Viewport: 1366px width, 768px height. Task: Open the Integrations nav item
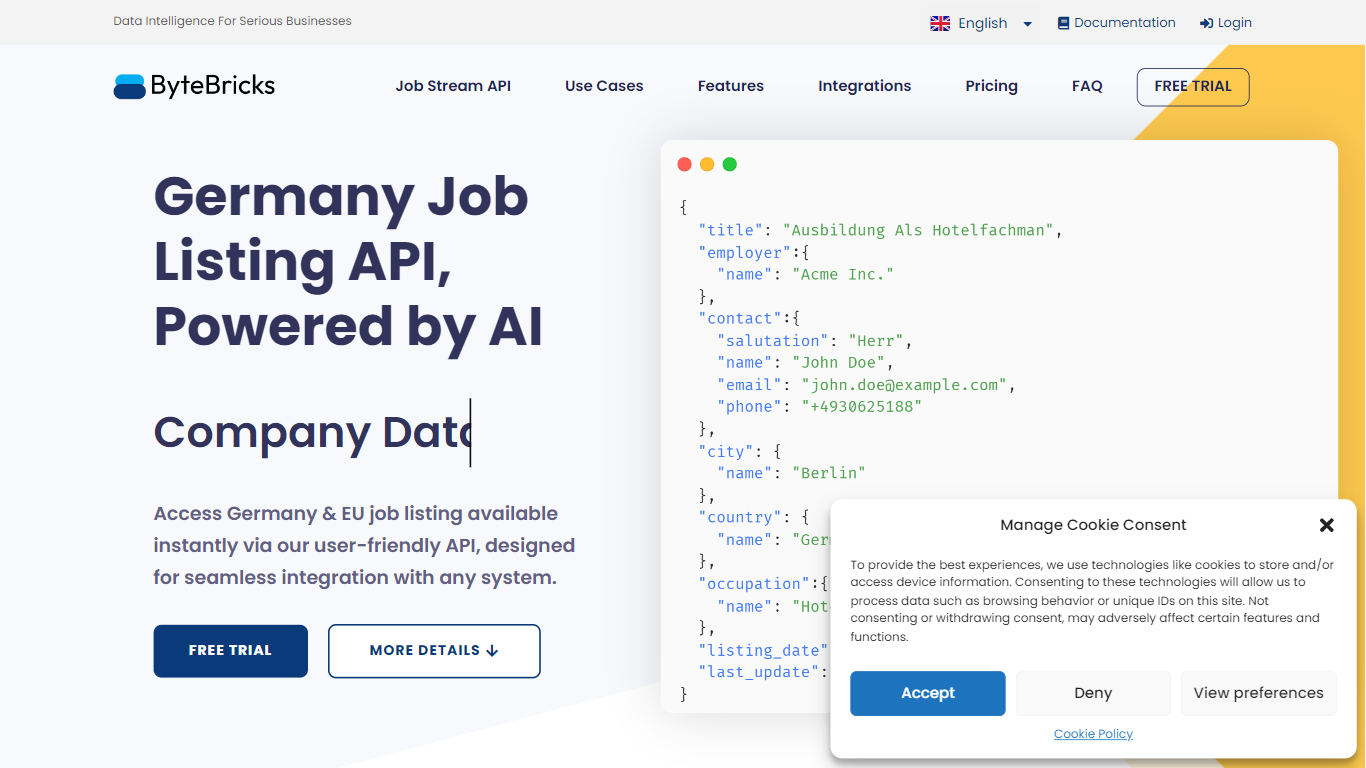tap(864, 86)
